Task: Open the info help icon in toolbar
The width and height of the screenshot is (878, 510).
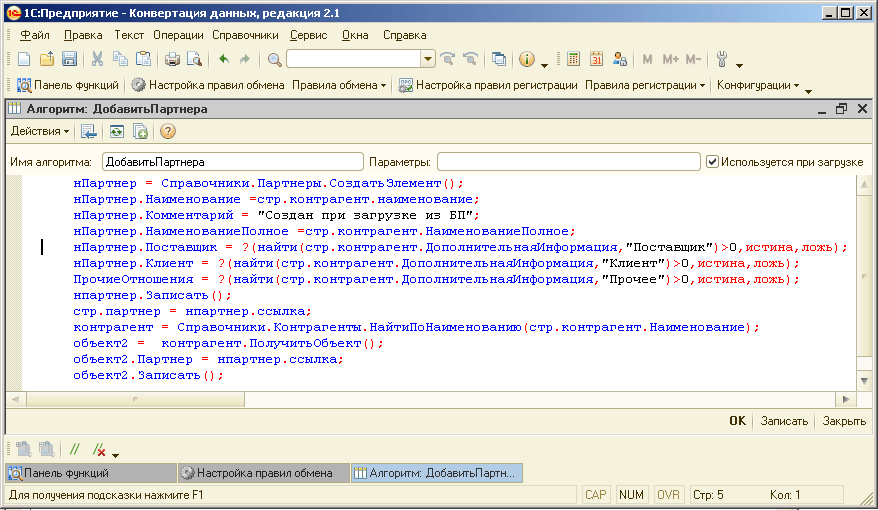Action: (527, 59)
